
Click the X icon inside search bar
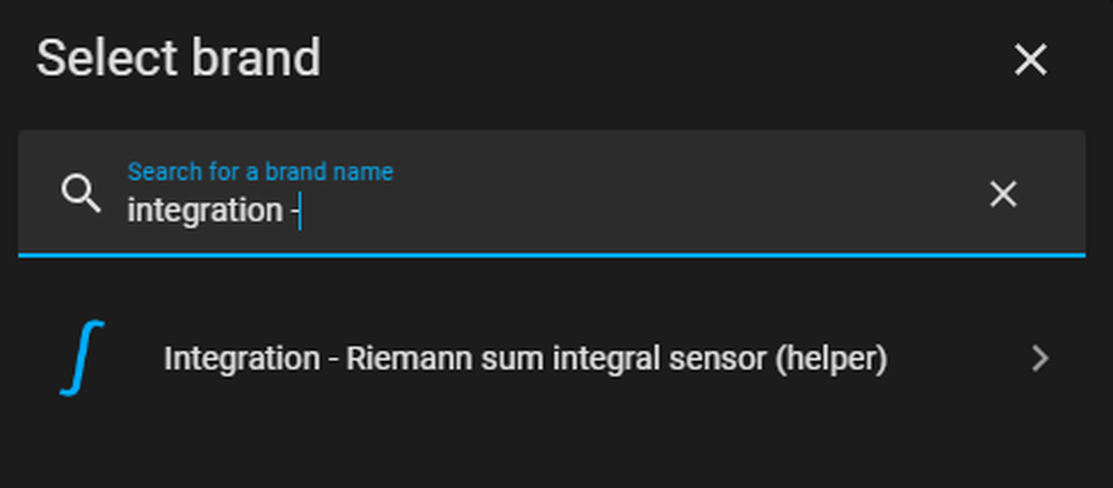tap(1003, 194)
